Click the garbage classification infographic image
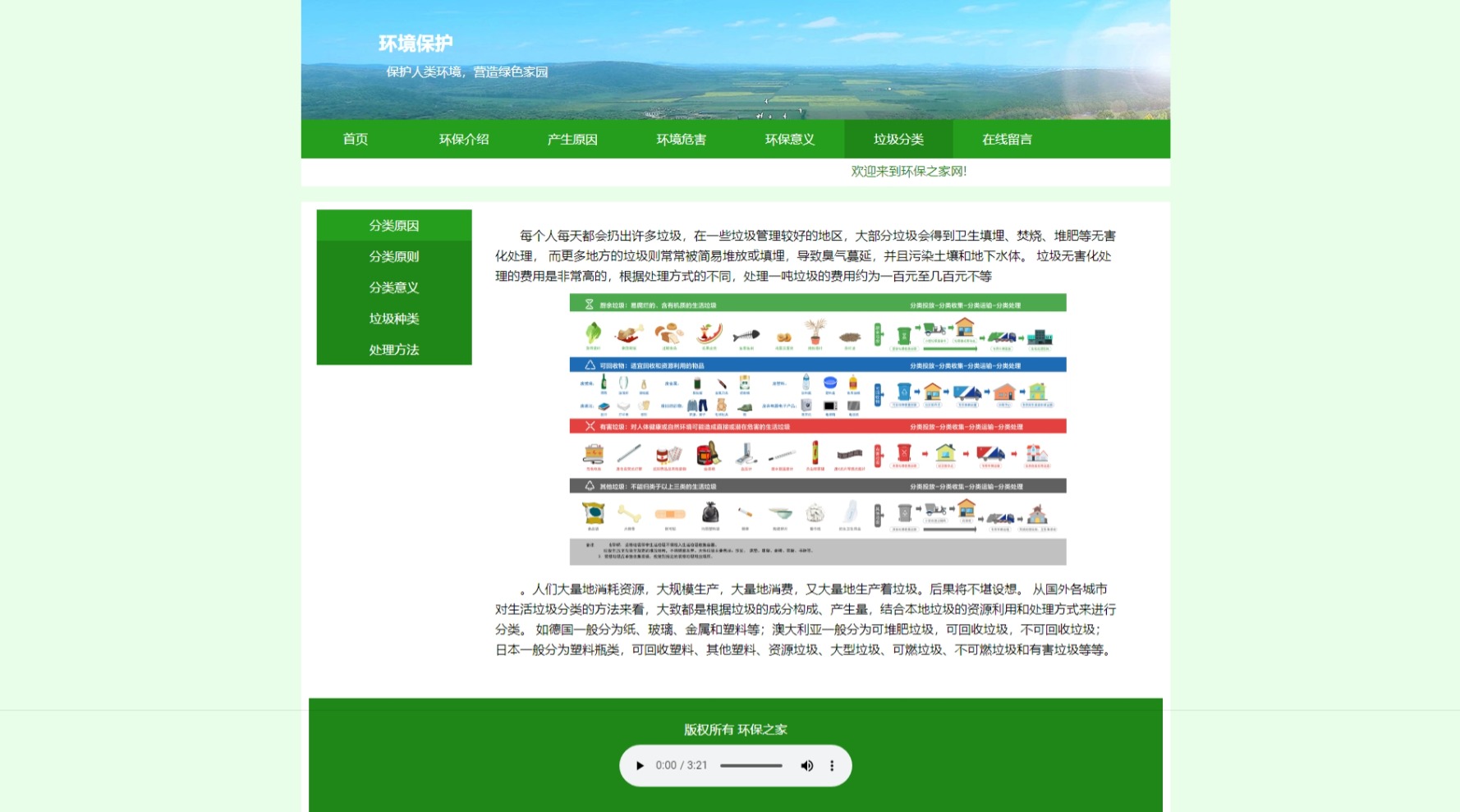The image size is (1460, 812). (x=818, y=429)
